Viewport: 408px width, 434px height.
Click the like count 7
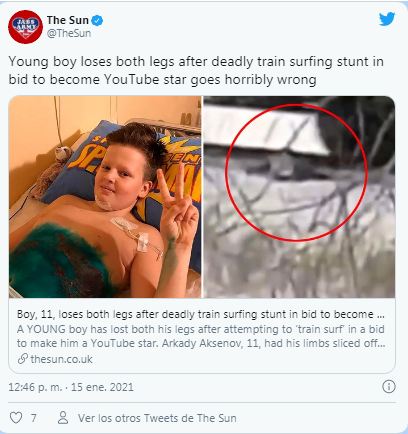(33, 418)
